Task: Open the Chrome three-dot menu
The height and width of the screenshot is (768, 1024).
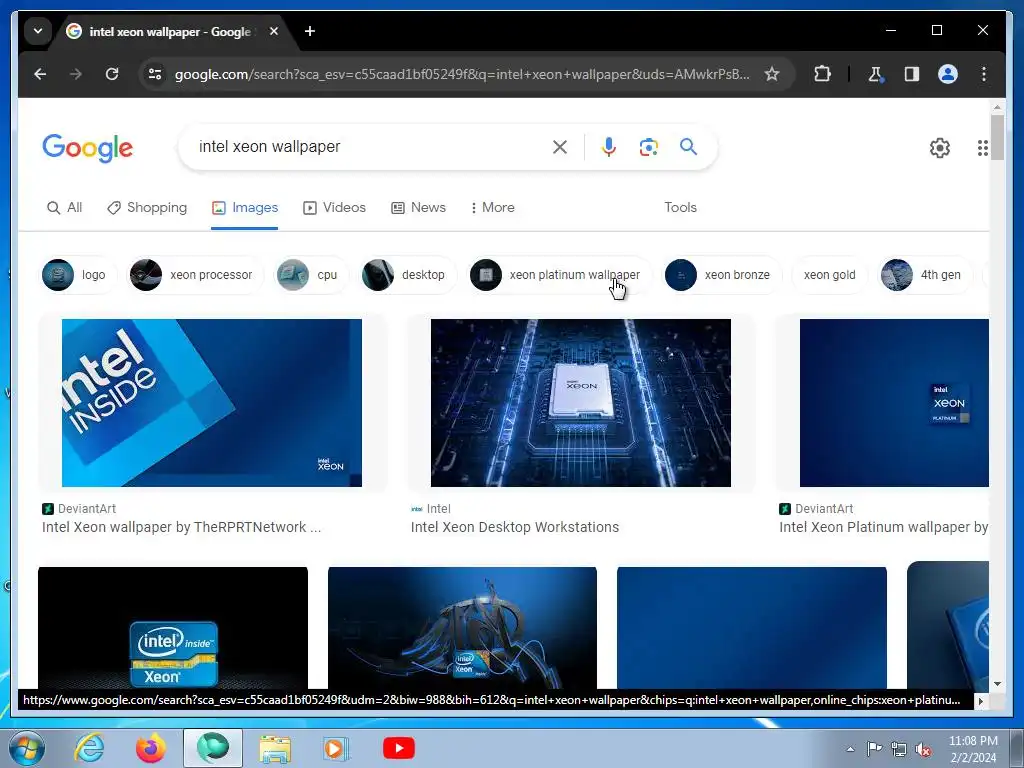Action: coord(984,74)
